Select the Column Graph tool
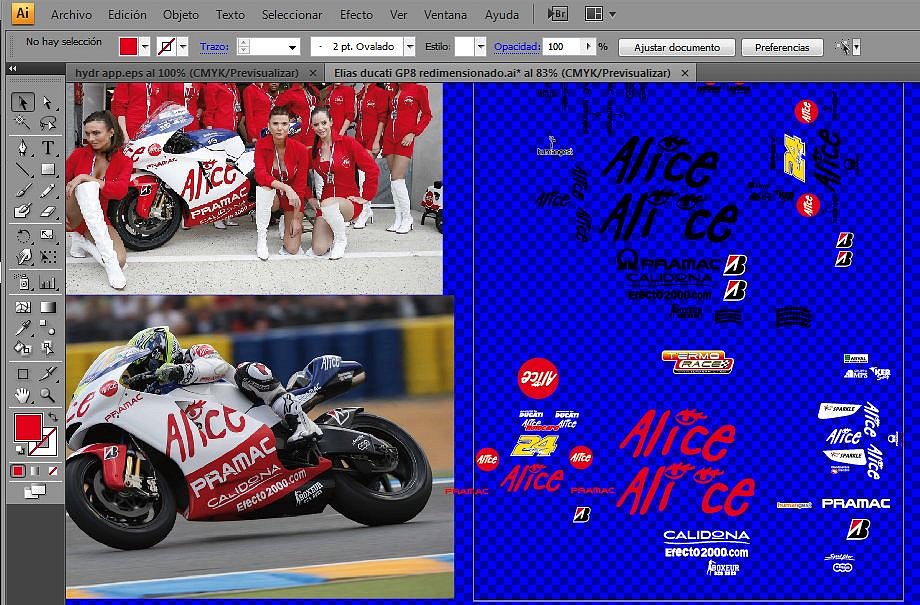 (48, 283)
